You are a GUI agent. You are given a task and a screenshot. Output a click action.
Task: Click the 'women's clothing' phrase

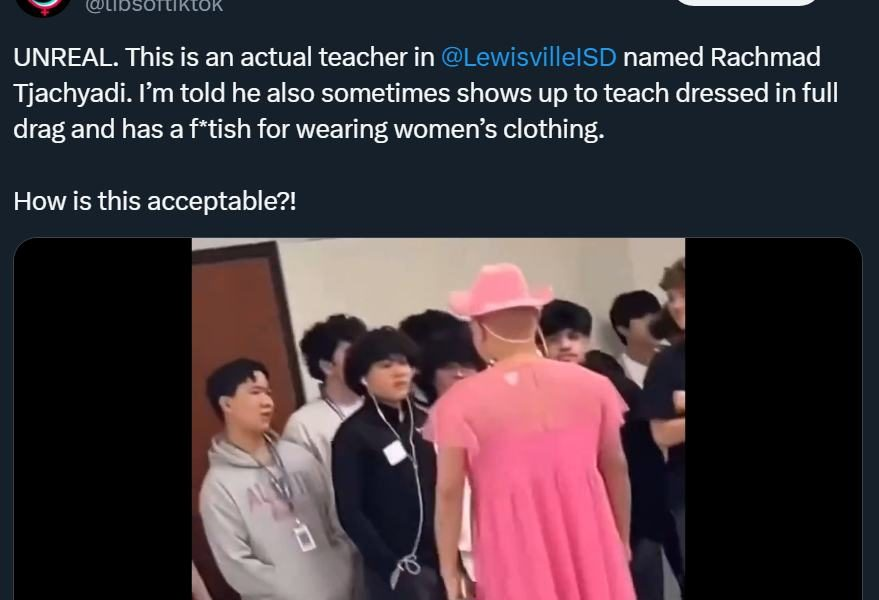click(x=499, y=129)
